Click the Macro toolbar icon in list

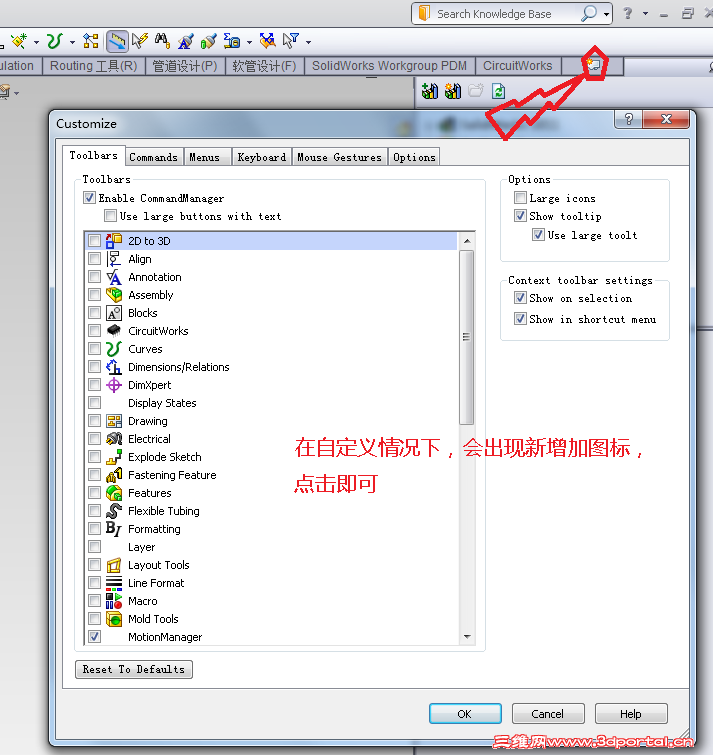tap(114, 601)
